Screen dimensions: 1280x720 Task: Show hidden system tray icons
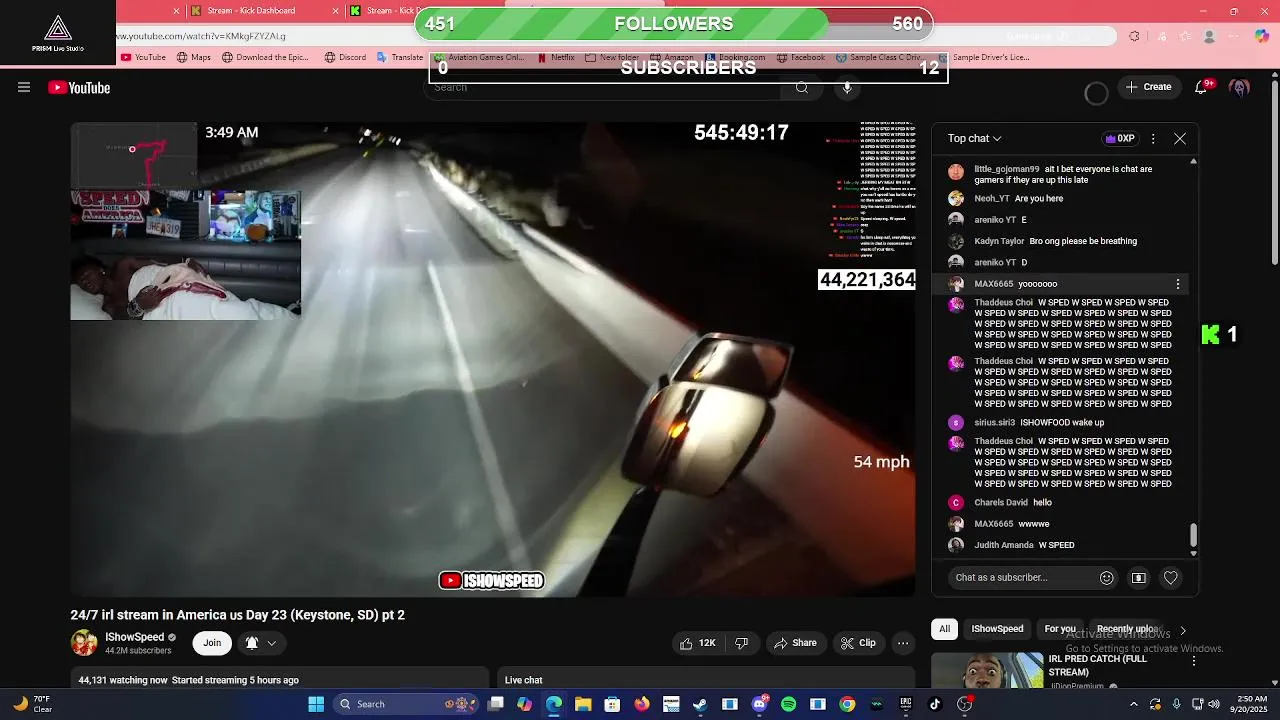[1133, 704]
